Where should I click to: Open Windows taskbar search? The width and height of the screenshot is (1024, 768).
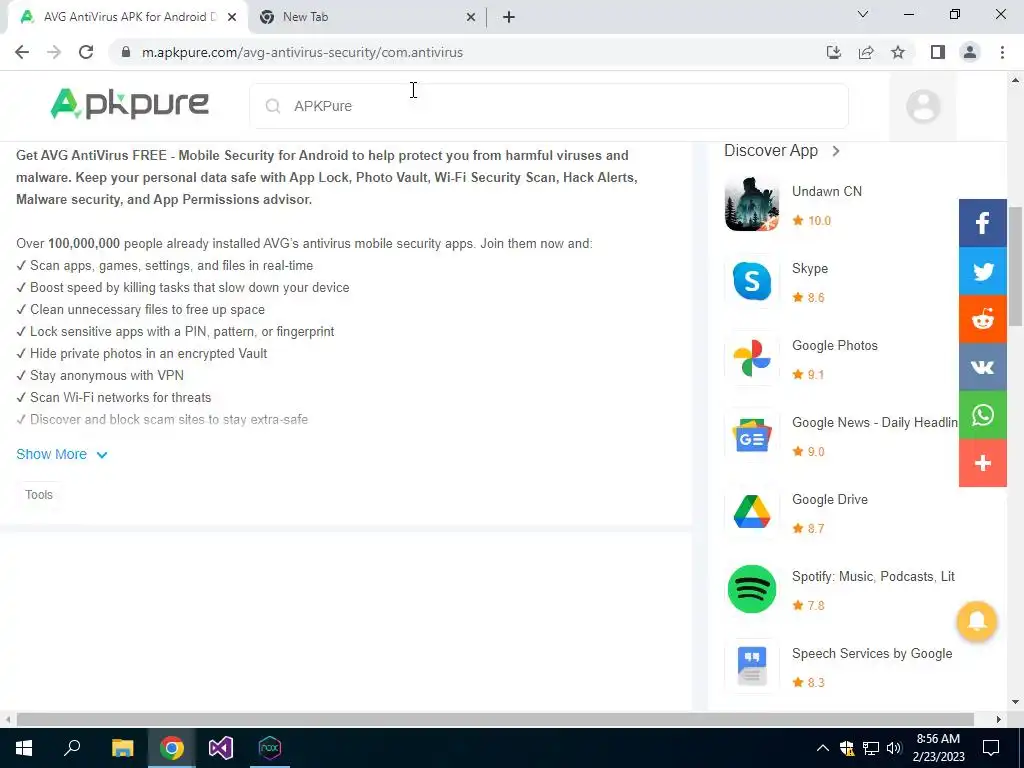(x=72, y=748)
